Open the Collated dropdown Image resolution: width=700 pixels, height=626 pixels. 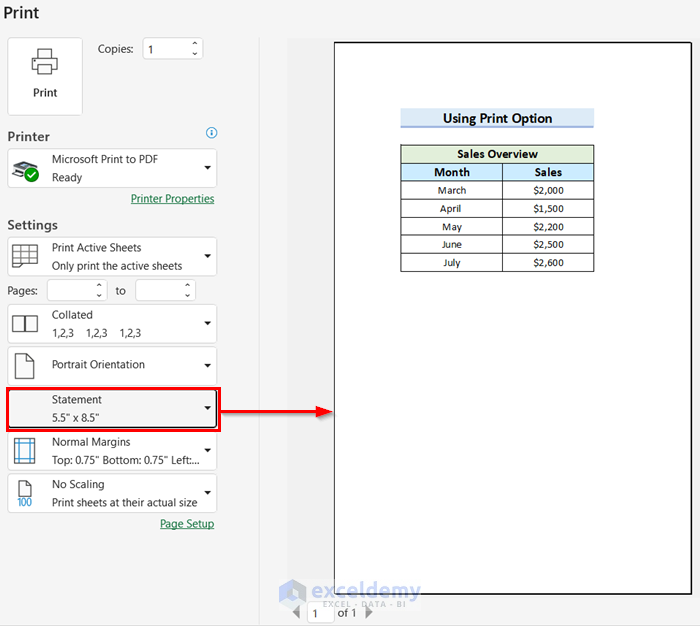tap(112, 324)
